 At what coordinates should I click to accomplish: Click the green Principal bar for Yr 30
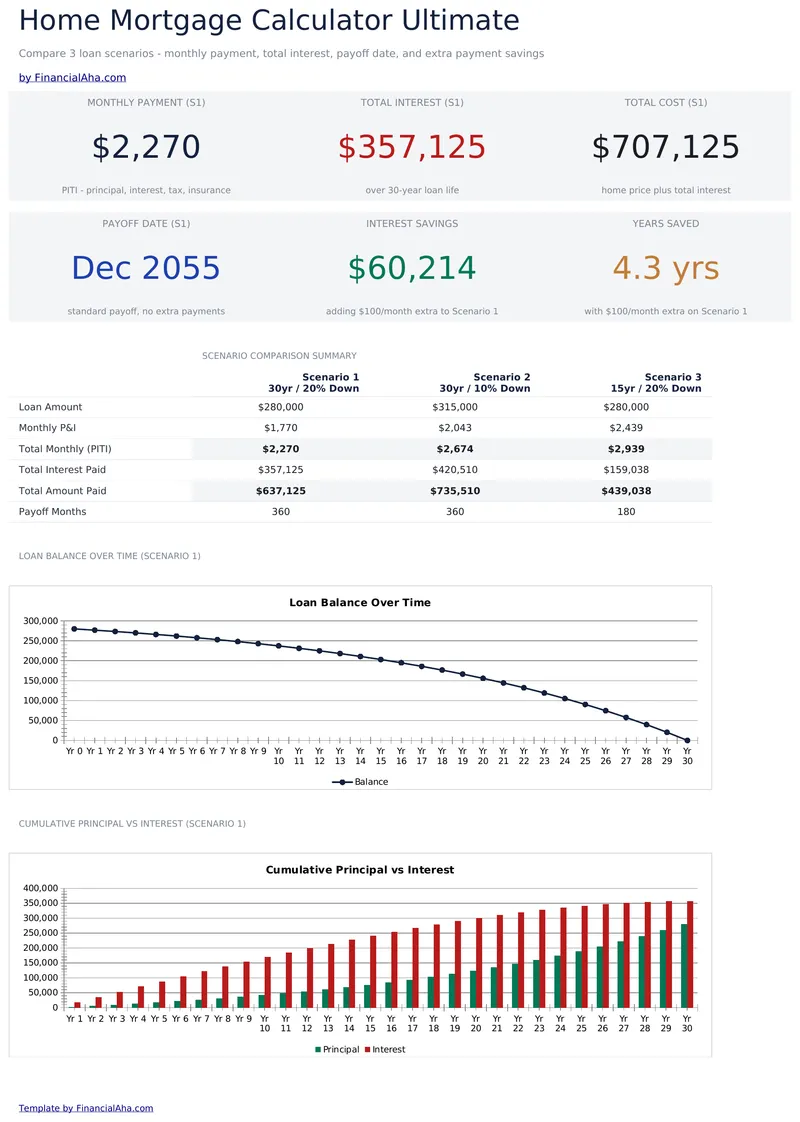click(684, 966)
